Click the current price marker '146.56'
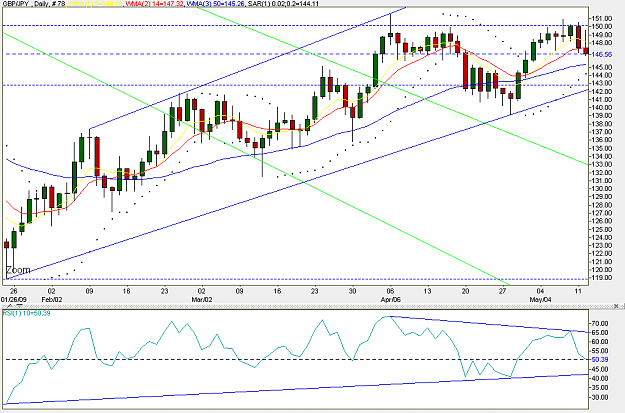 click(602, 54)
